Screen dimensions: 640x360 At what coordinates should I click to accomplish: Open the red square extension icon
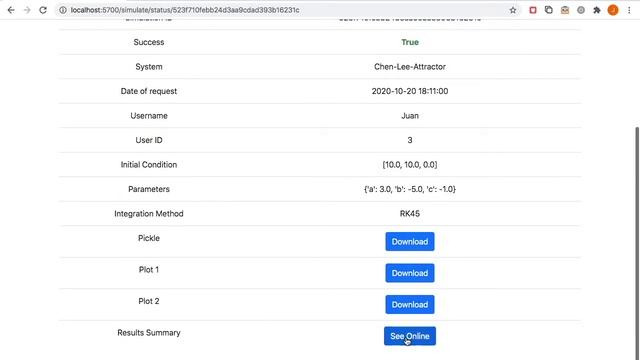[533, 10]
